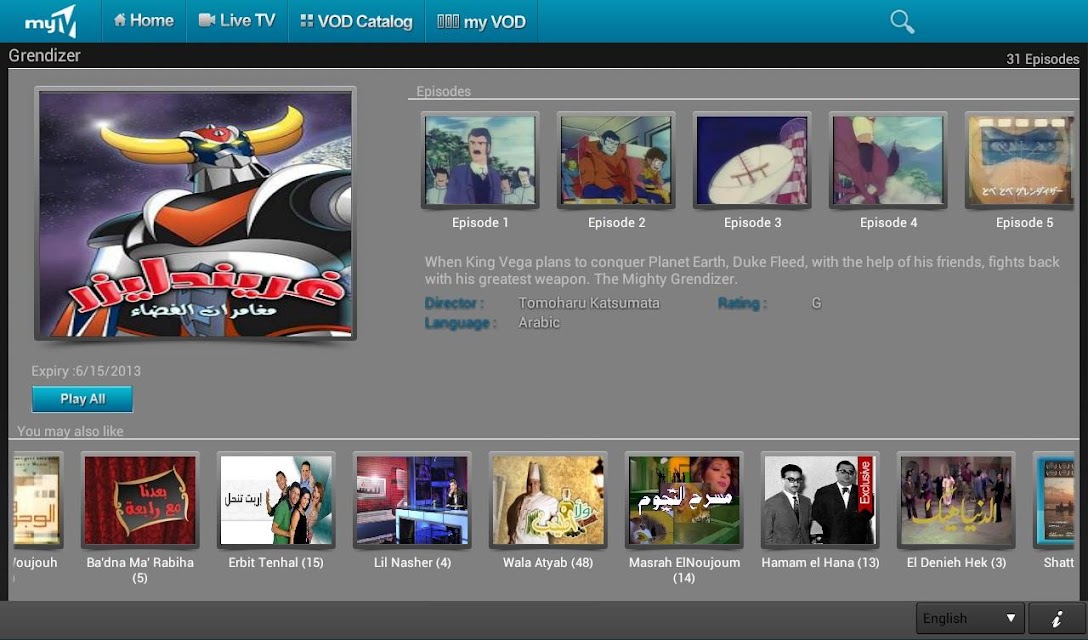The width and height of the screenshot is (1088, 640).
Task: Click the Language label
Action: click(x=460, y=323)
